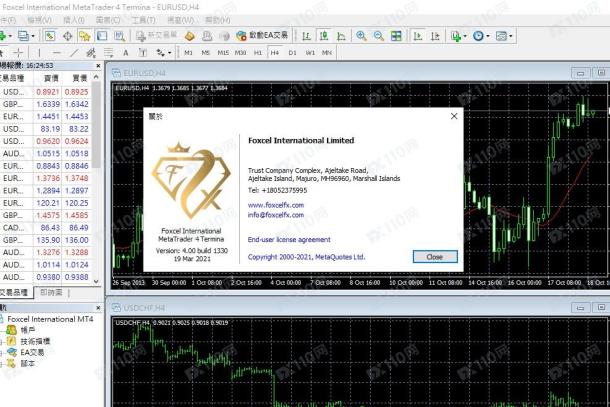Screen dimensions: 610x407
Task: Expand the arrows tool dropdown
Action: [x=170, y=53]
